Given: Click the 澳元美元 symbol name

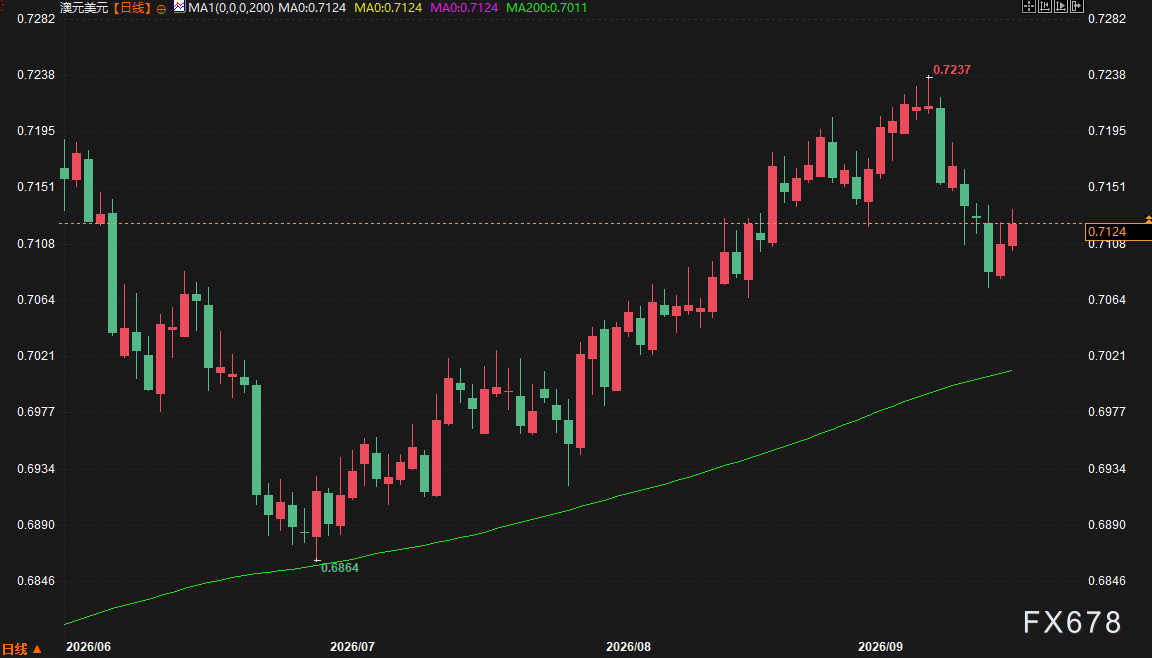Looking at the screenshot, I should point(84,7).
